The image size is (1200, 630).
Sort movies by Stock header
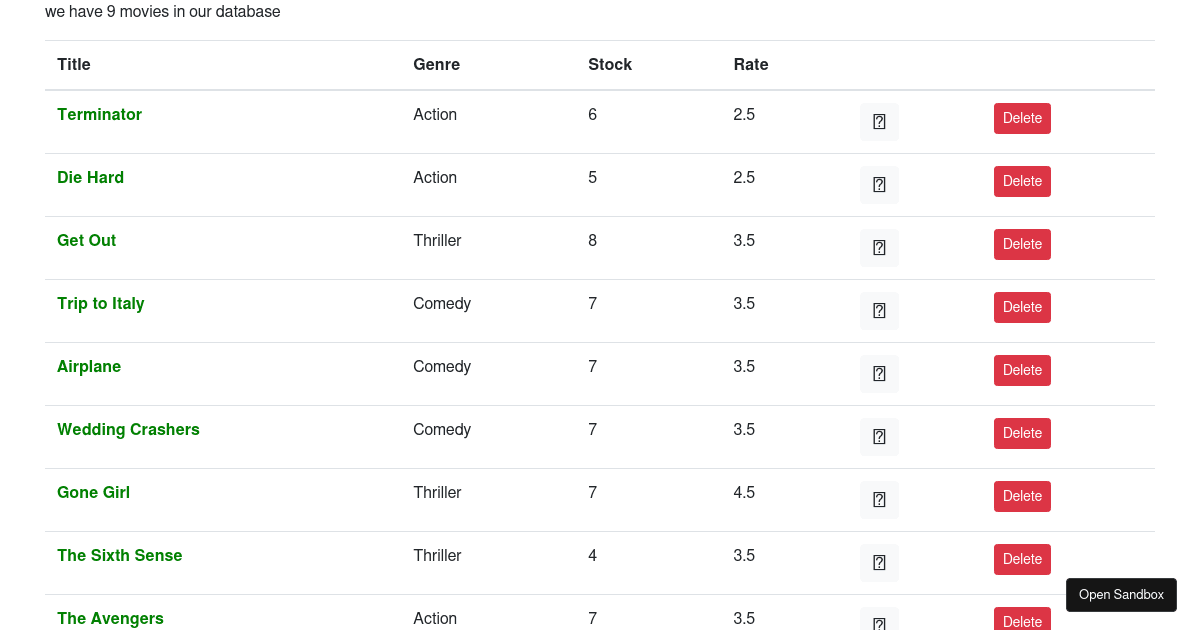pyautogui.click(x=610, y=65)
